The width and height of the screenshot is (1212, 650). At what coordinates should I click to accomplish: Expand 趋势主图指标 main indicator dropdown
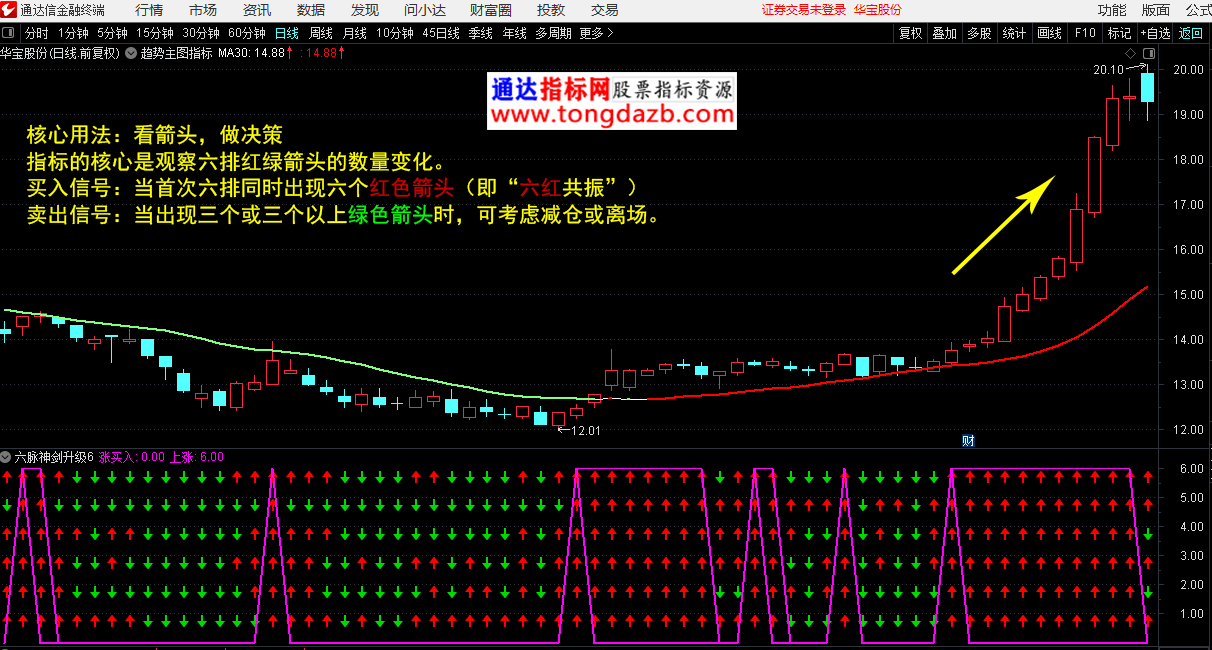(131, 53)
